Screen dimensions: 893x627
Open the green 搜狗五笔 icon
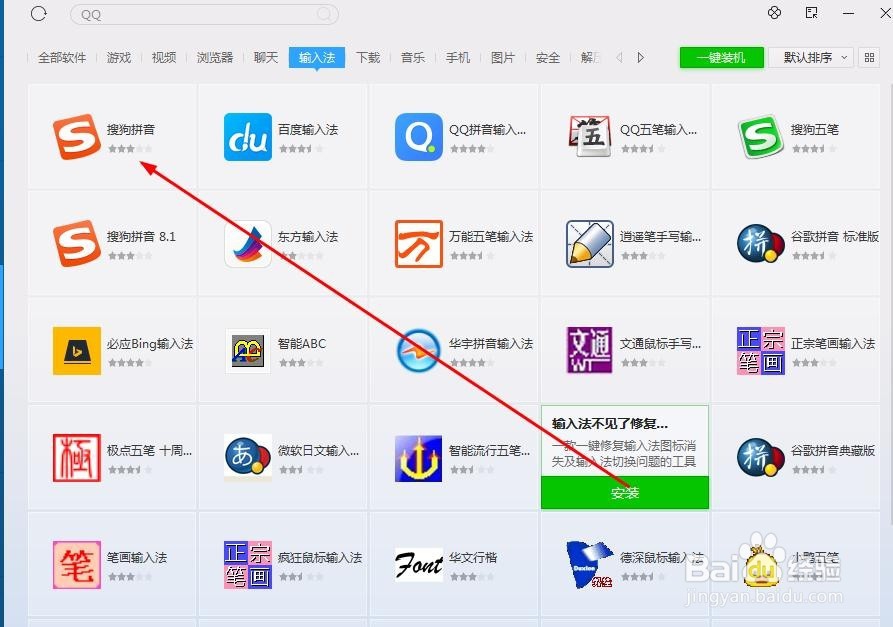760,137
